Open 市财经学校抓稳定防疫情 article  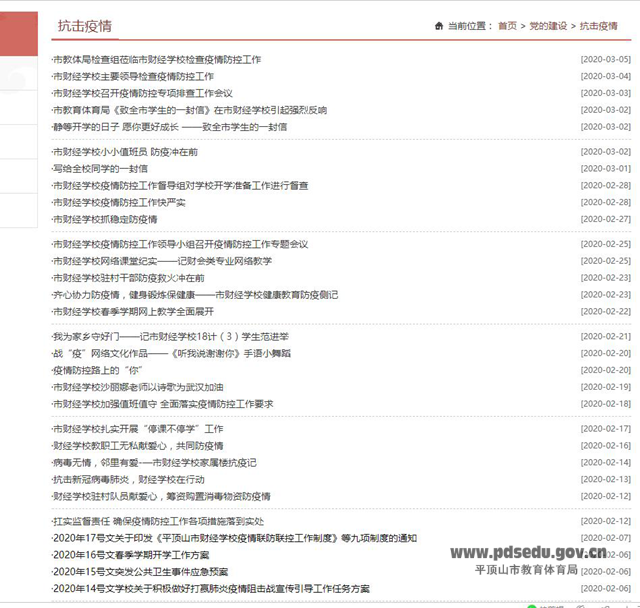105,219
